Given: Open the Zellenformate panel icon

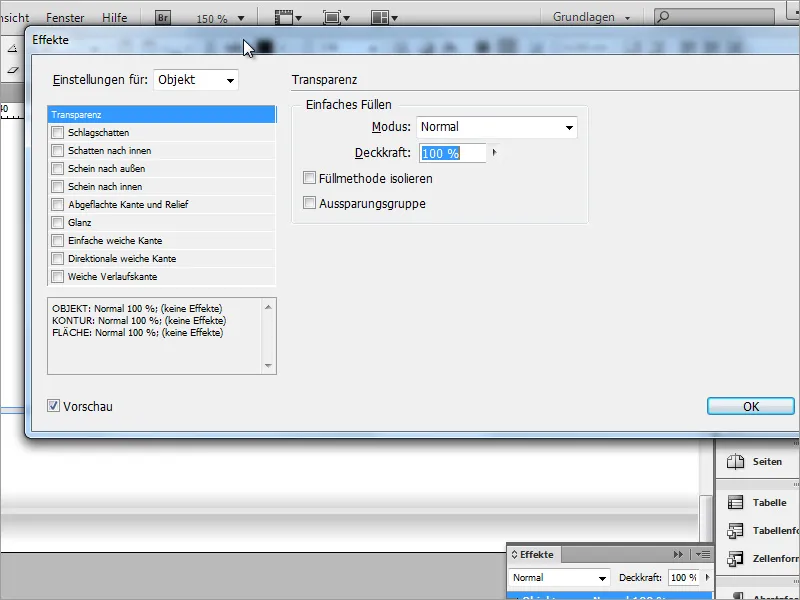Looking at the screenshot, I should point(735,559).
